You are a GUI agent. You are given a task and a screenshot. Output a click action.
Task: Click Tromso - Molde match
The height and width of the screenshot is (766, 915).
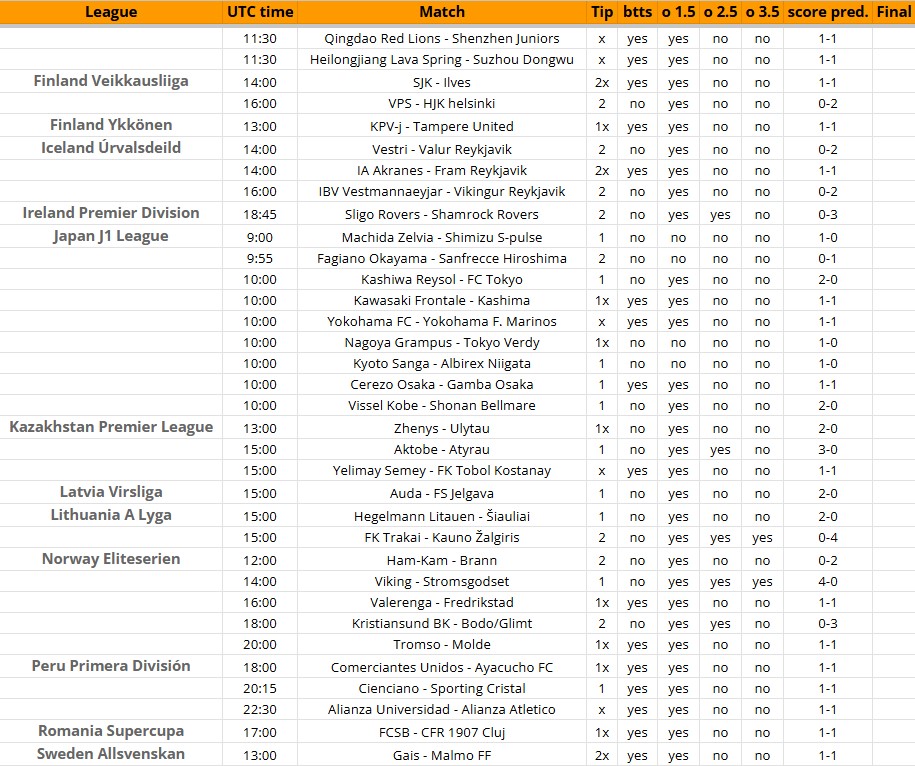pyautogui.click(x=442, y=645)
